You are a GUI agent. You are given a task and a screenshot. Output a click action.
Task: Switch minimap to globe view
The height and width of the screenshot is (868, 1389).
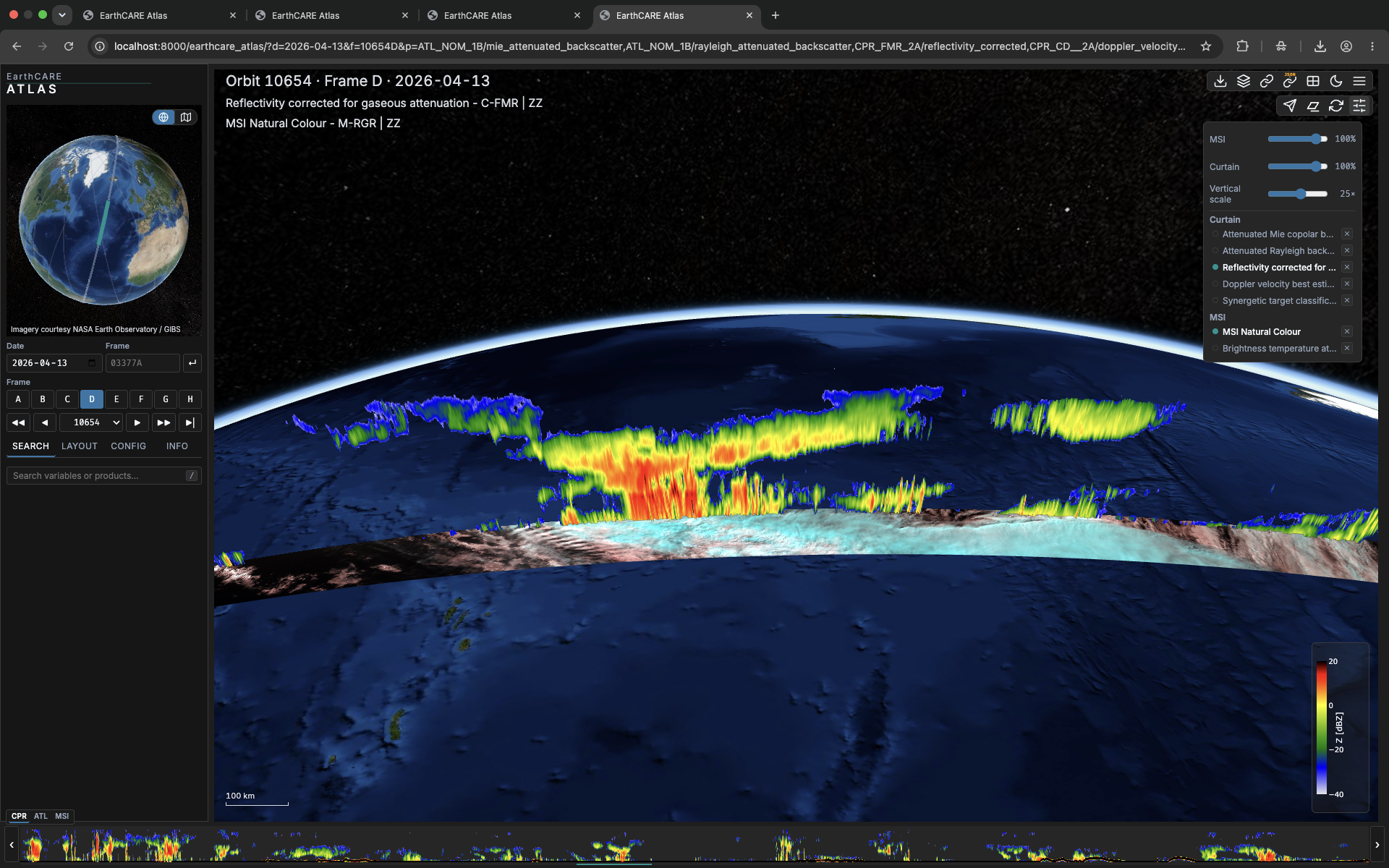click(x=163, y=117)
